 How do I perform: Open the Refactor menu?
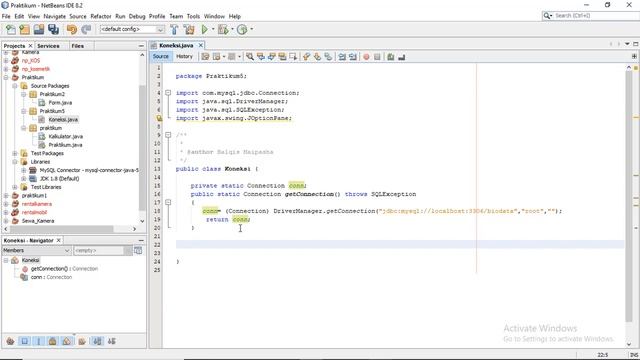(x=101, y=16)
